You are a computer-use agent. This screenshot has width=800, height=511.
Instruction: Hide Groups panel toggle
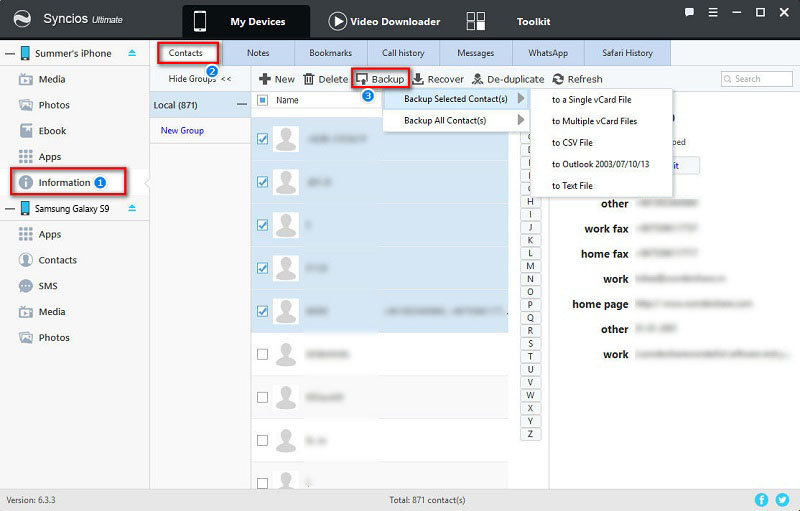(x=200, y=79)
